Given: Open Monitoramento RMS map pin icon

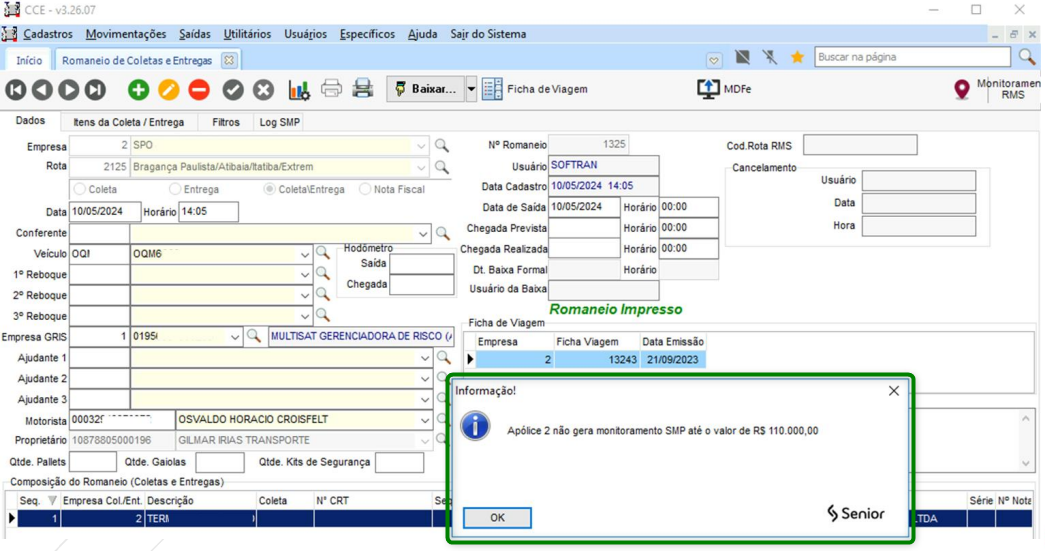Looking at the screenshot, I should click(x=962, y=90).
